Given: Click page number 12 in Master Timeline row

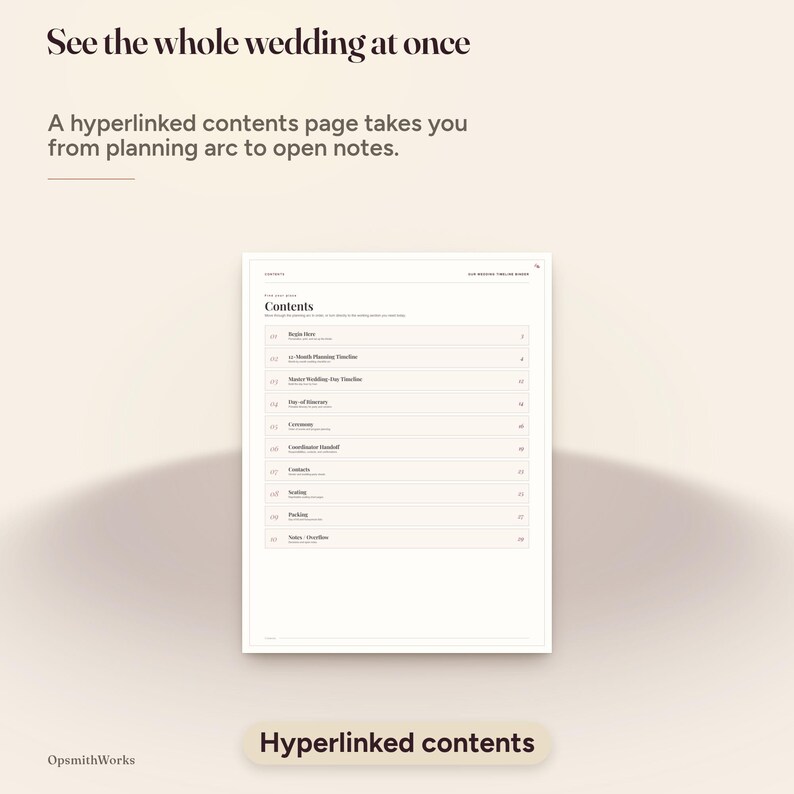Looking at the screenshot, I should pyautogui.click(x=521, y=381).
